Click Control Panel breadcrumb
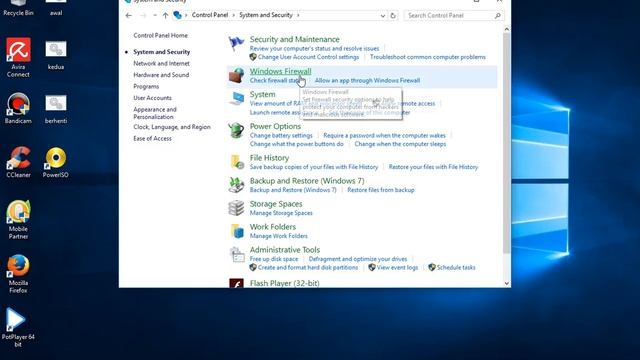The width and height of the screenshot is (640, 360). tap(210, 15)
